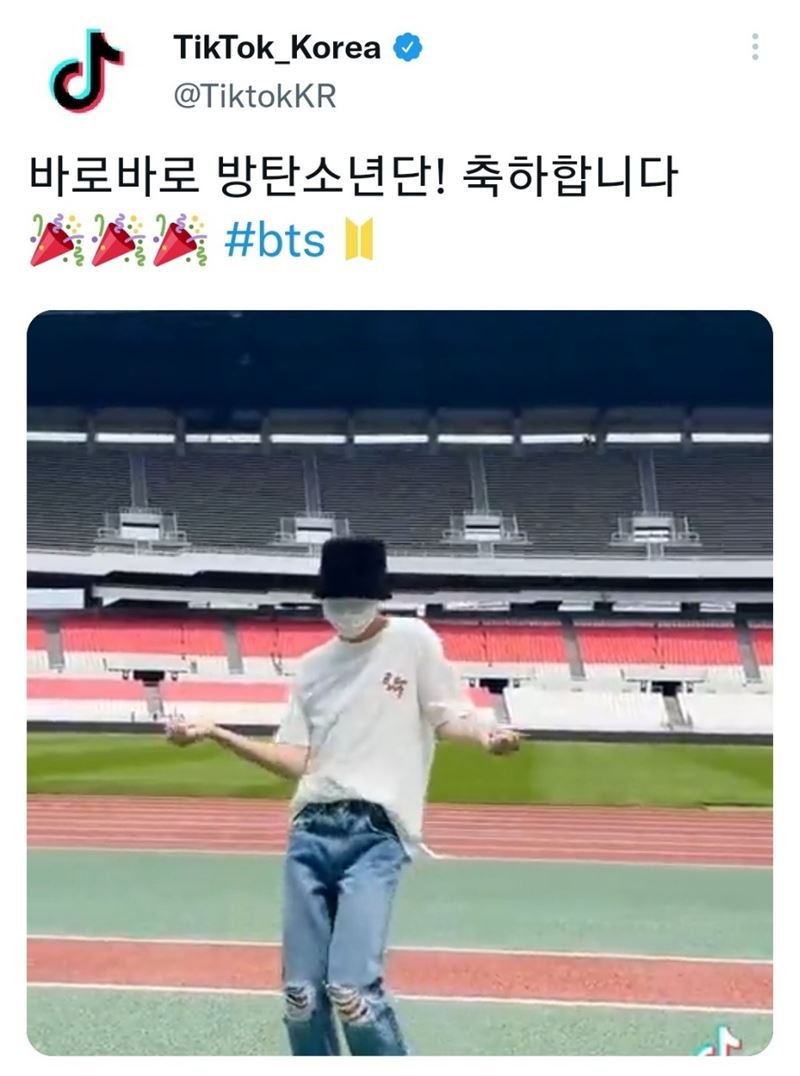
Task: Click the TikTok watermark in the video corner
Action: 719,1041
